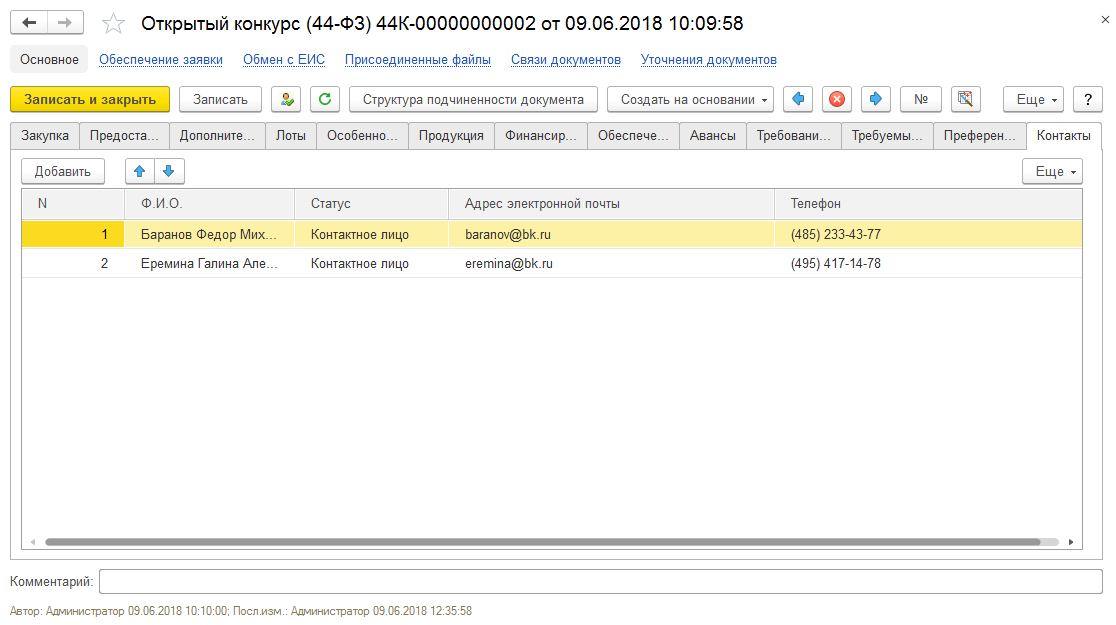Click scrollbar left arrow in contacts table
Image resolution: width=1116 pixels, height=625 pixels.
(x=33, y=542)
